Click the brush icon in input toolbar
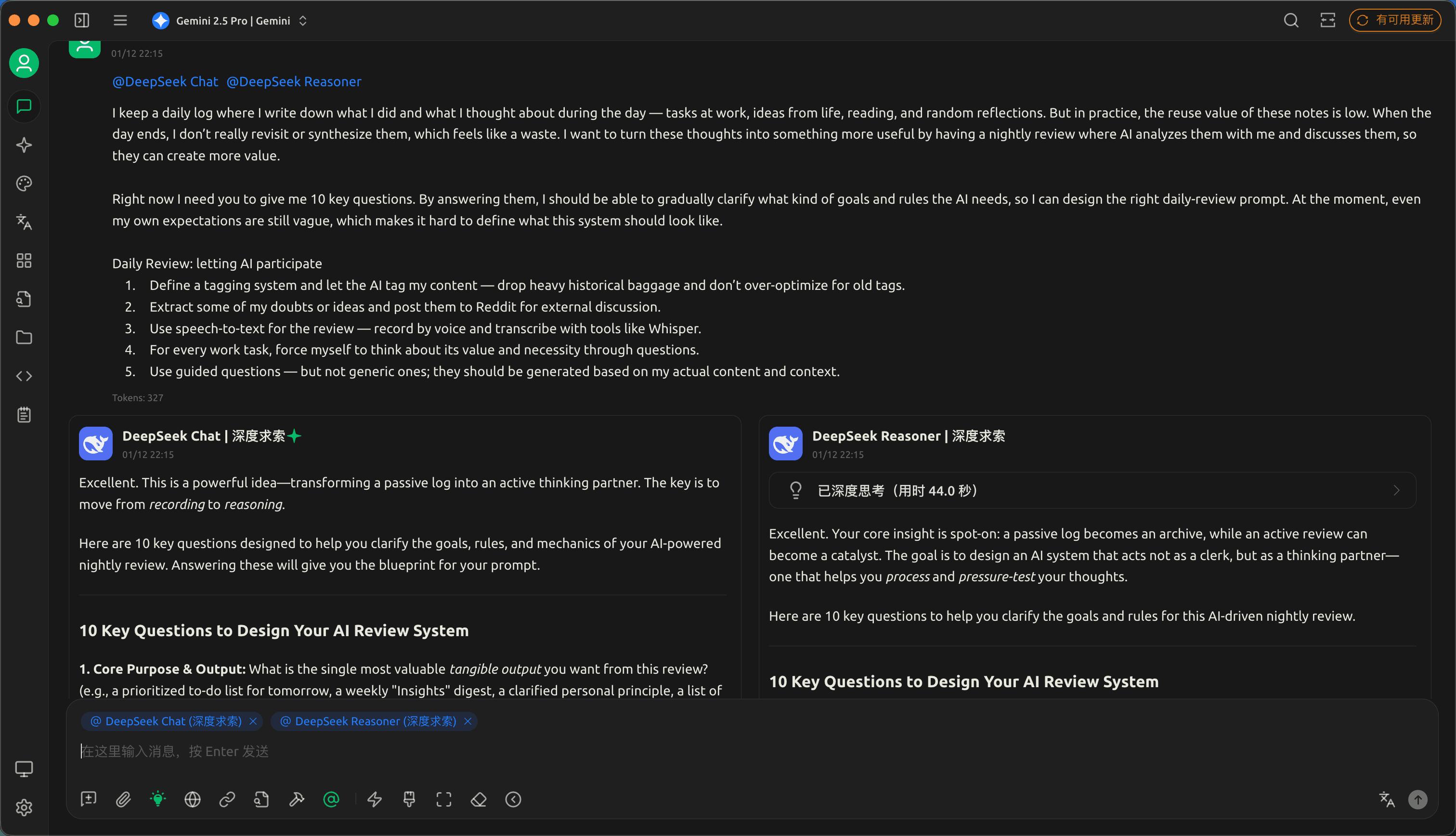Image resolution: width=1456 pixels, height=836 pixels. point(409,799)
